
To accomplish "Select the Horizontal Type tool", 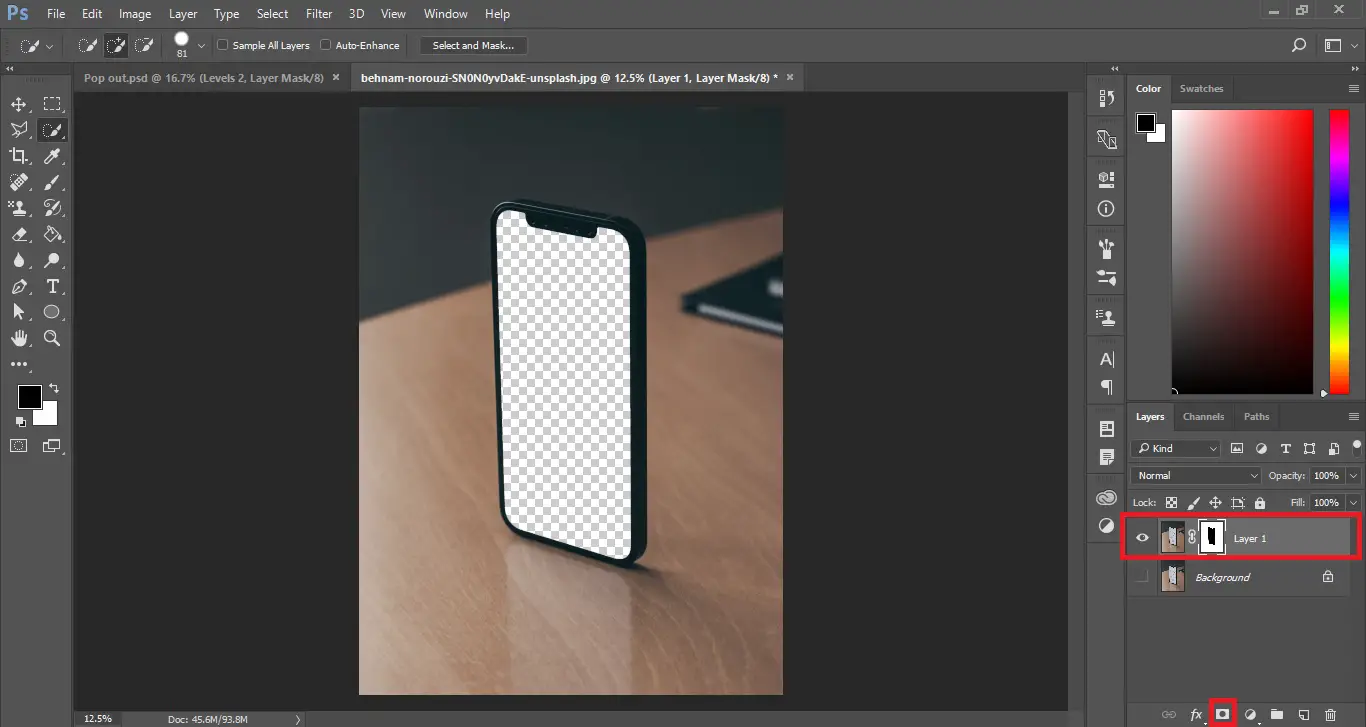I will [52, 286].
